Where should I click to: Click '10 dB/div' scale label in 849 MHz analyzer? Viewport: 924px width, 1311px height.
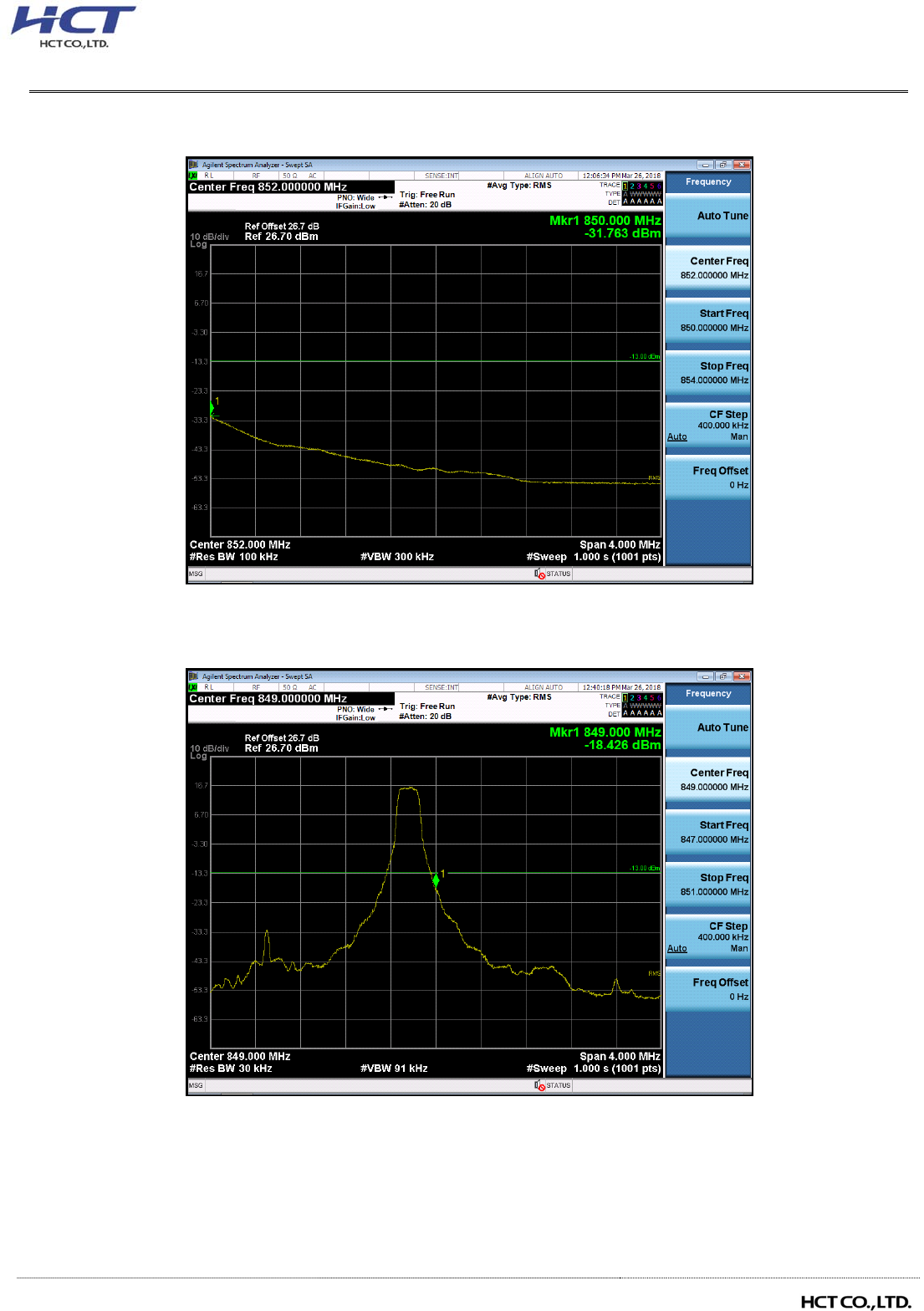(x=209, y=748)
